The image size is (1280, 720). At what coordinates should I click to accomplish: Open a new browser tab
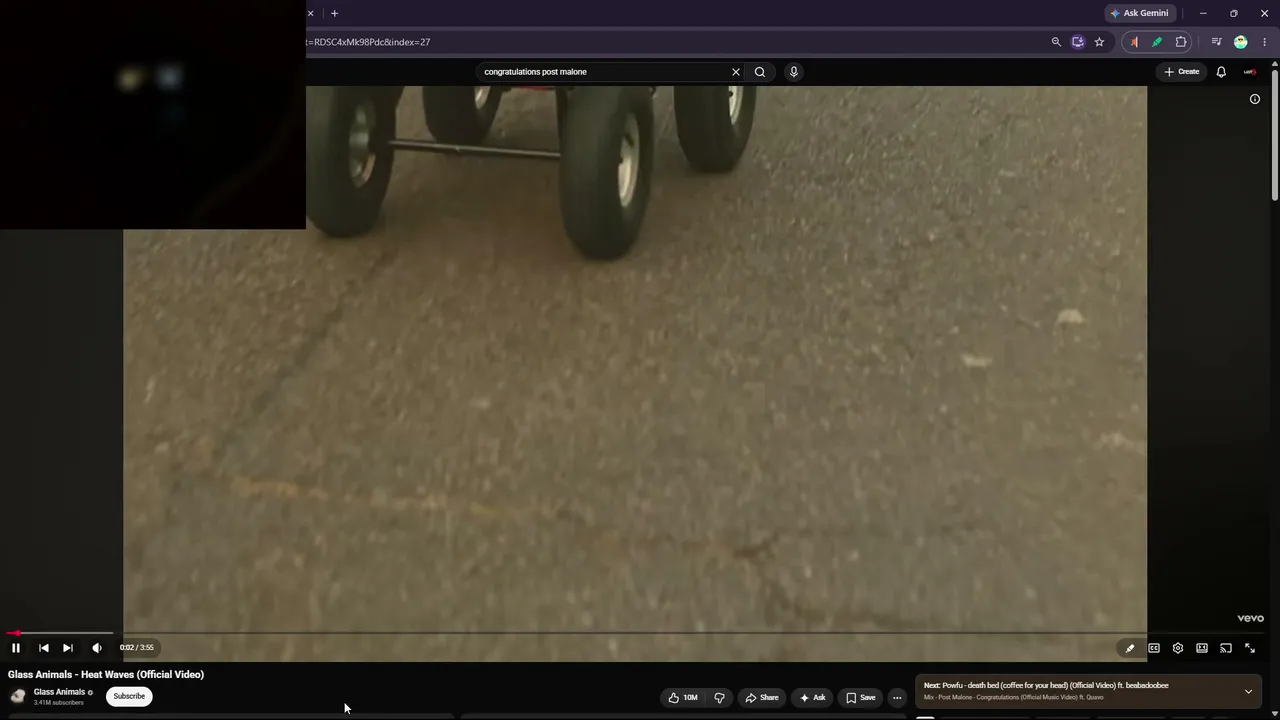(x=334, y=13)
